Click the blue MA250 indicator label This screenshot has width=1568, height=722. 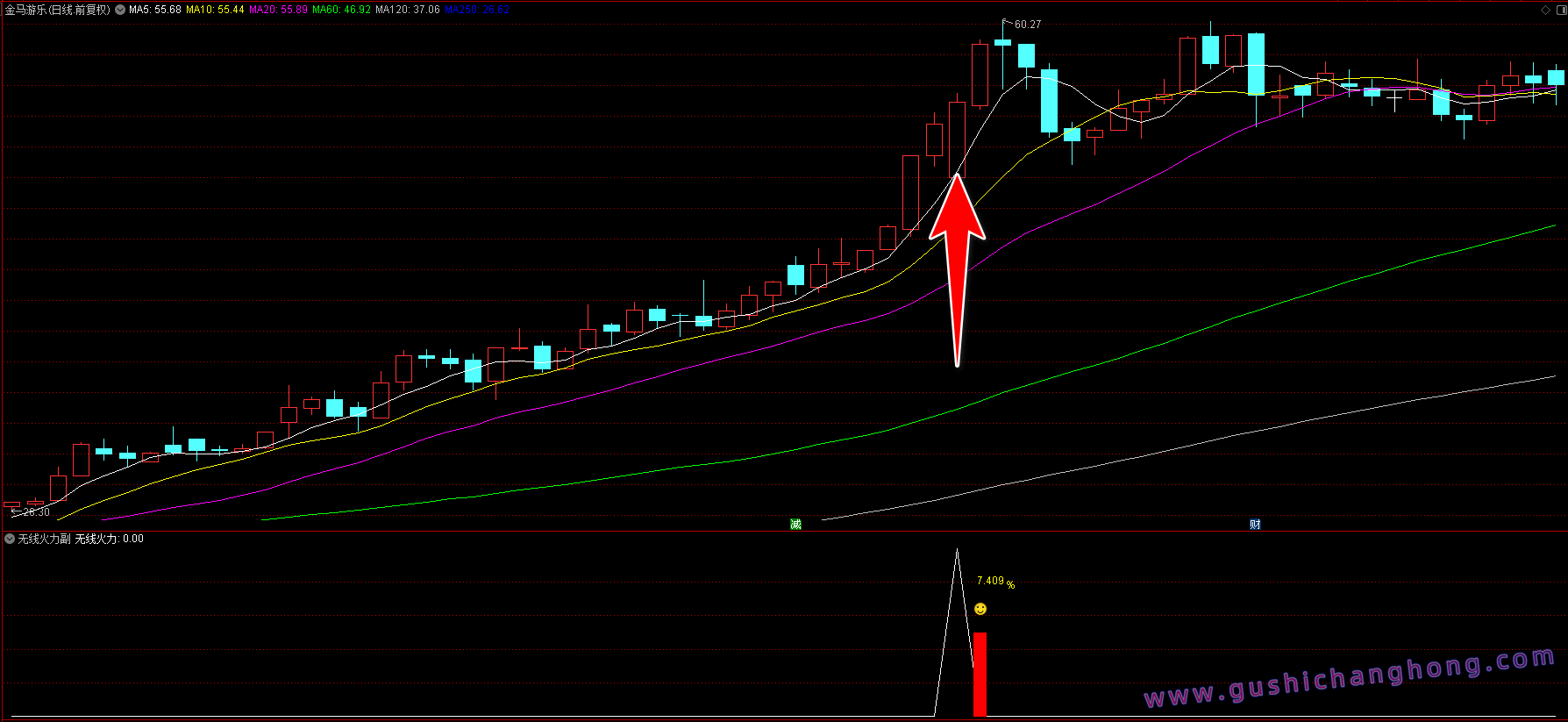pos(476,10)
